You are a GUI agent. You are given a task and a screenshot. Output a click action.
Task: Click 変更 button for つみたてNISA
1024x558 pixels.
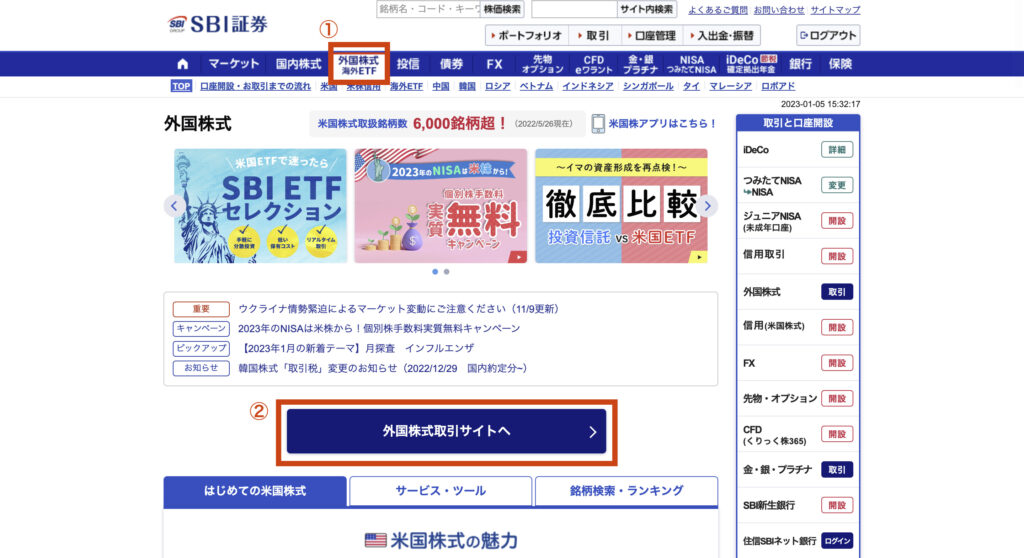[837, 186]
